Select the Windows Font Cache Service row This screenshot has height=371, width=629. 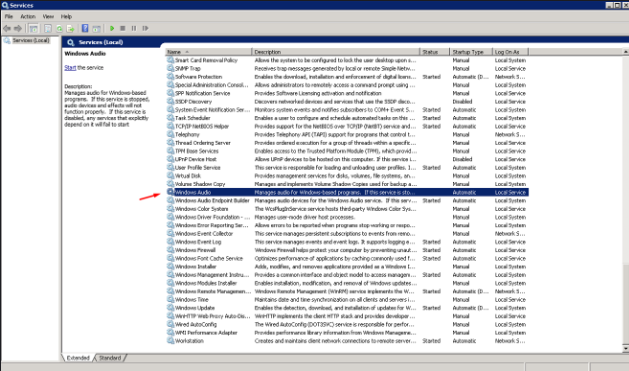347,258
